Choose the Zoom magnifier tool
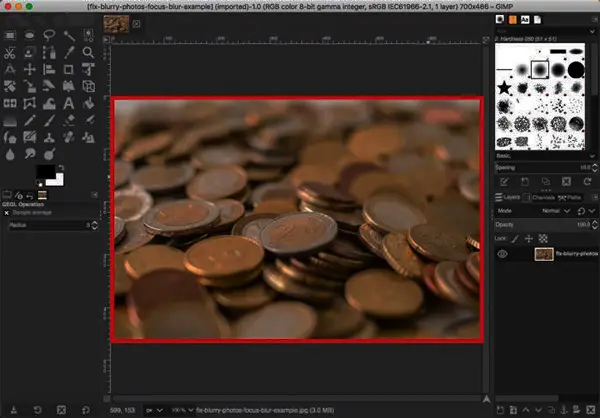The image size is (600, 418). tap(90, 52)
